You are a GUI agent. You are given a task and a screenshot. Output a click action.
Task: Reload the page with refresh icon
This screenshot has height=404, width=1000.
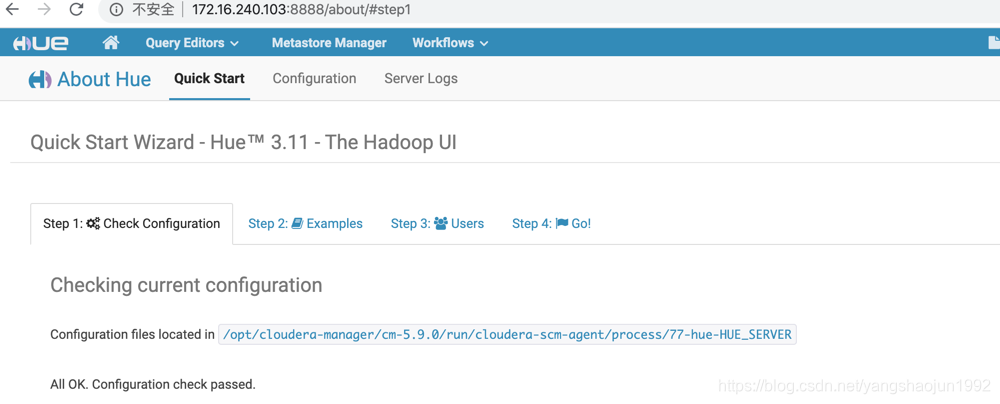pos(76,10)
